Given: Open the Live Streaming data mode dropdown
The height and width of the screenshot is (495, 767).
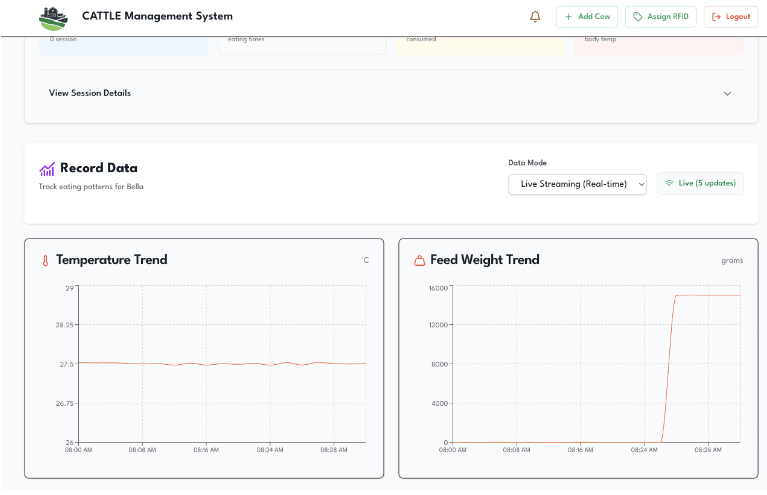Looking at the screenshot, I should tap(577, 184).
